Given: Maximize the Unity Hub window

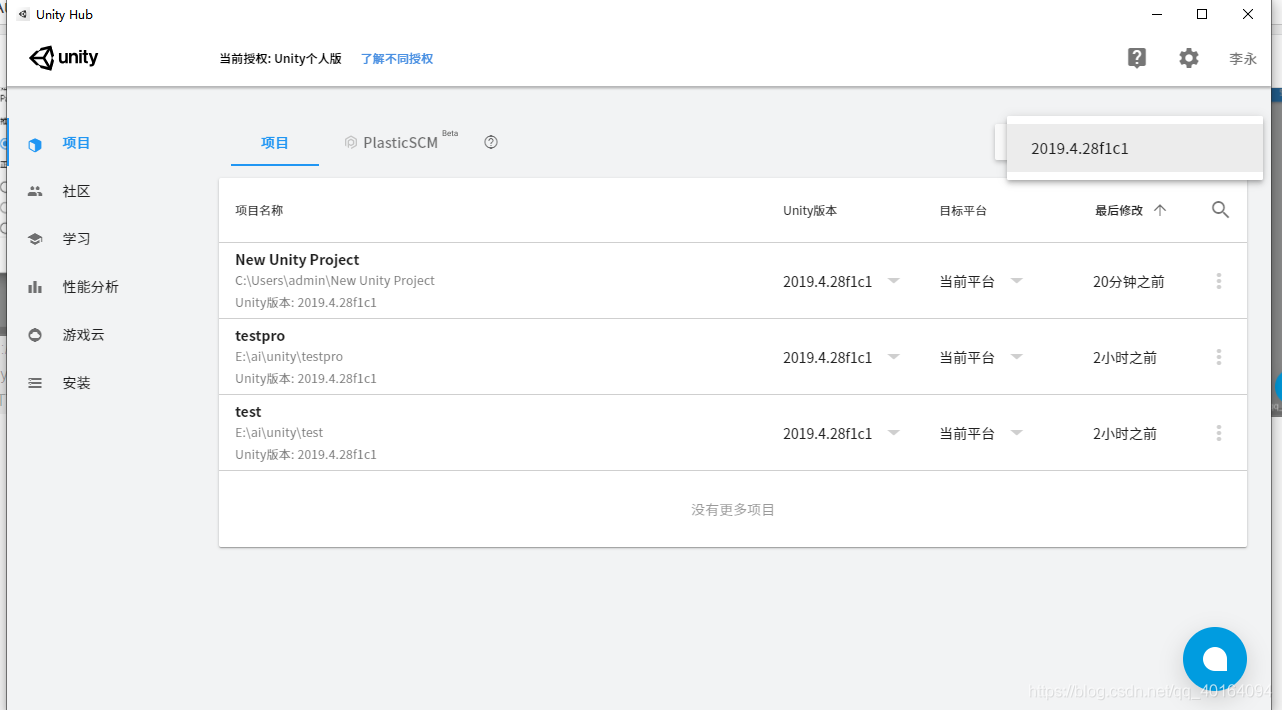Looking at the screenshot, I should coord(1202,14).
